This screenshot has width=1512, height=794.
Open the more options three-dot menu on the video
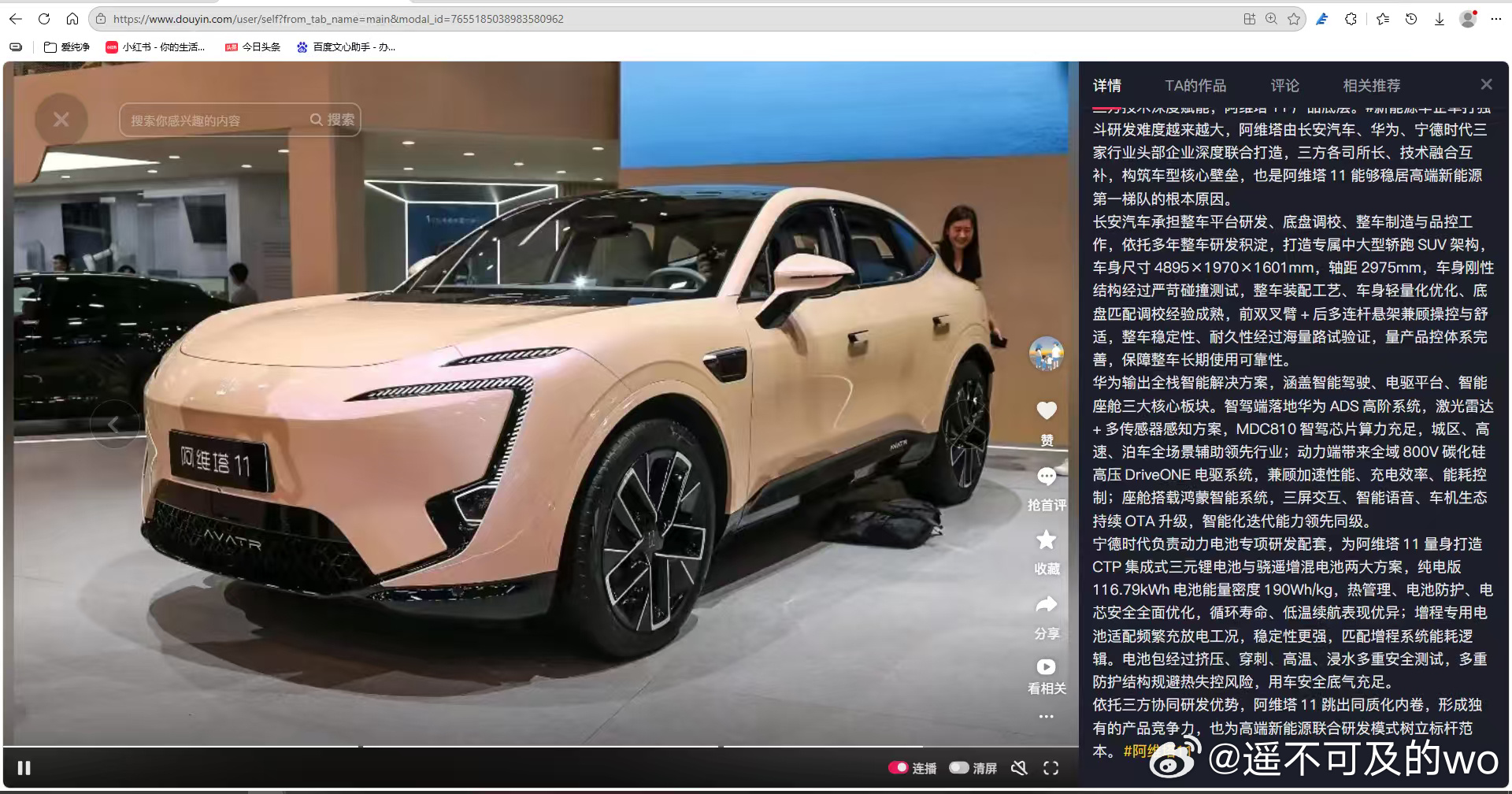[x=1046, y=717]
